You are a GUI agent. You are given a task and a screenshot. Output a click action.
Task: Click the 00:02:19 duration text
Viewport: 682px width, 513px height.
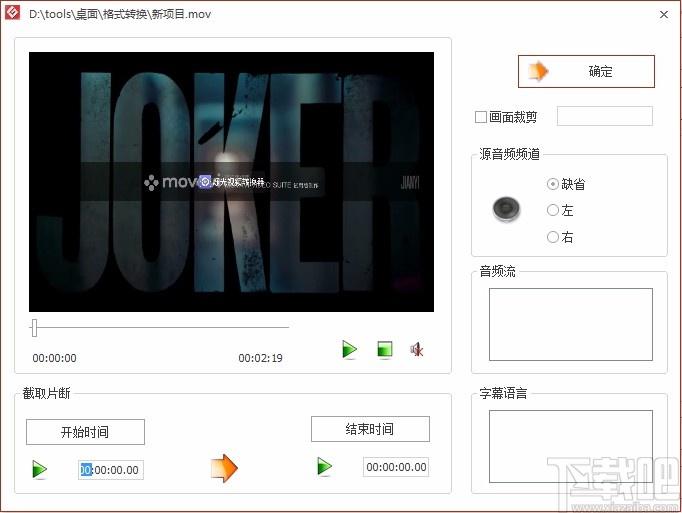260,358
